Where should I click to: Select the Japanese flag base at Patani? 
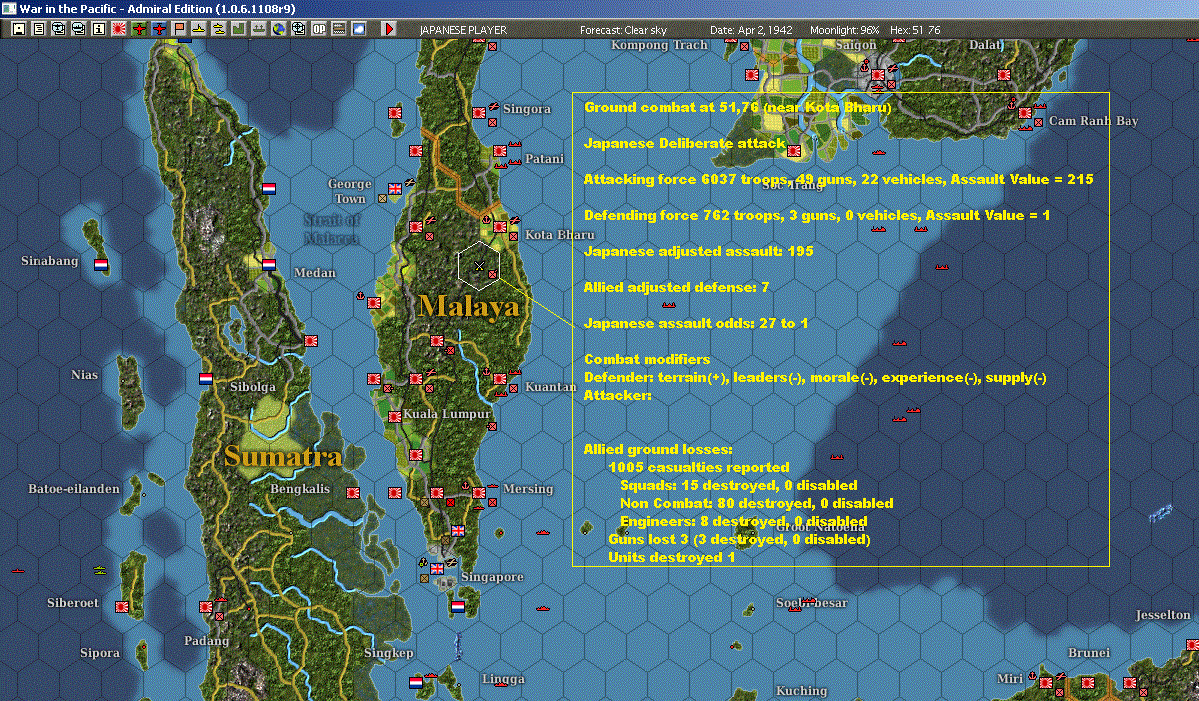500,151
